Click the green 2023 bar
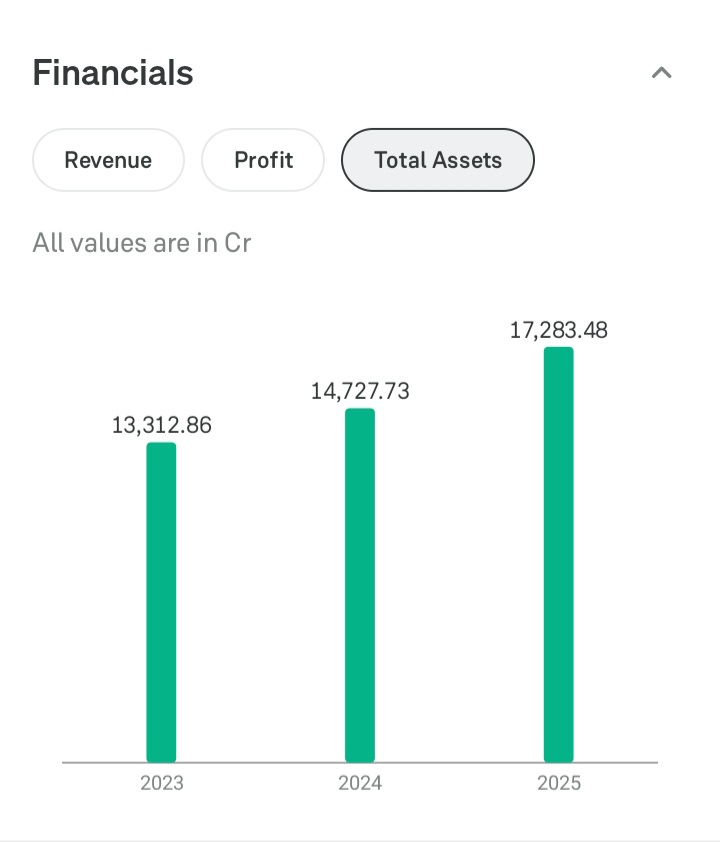The height and width of the screenshot is (842, 720). click(161, 602)
